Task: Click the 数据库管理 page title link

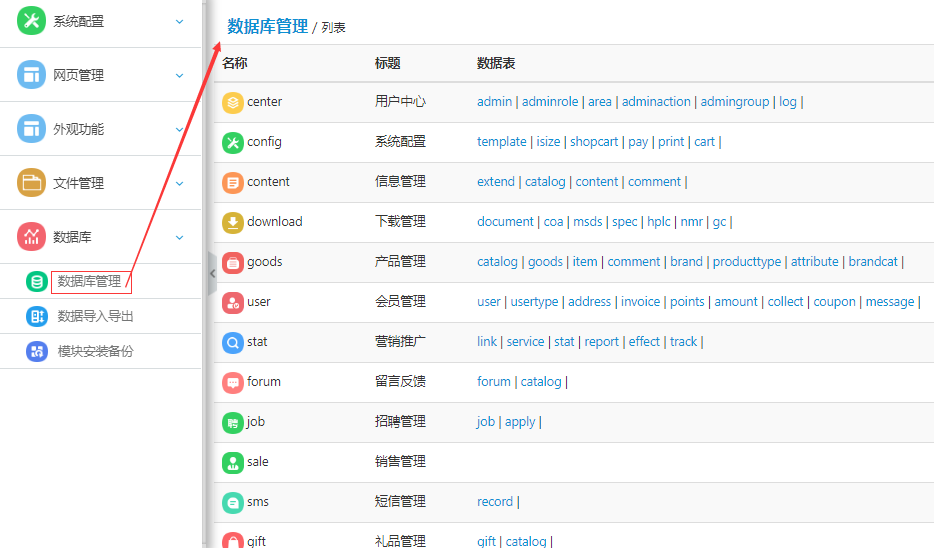Action: 267,27
